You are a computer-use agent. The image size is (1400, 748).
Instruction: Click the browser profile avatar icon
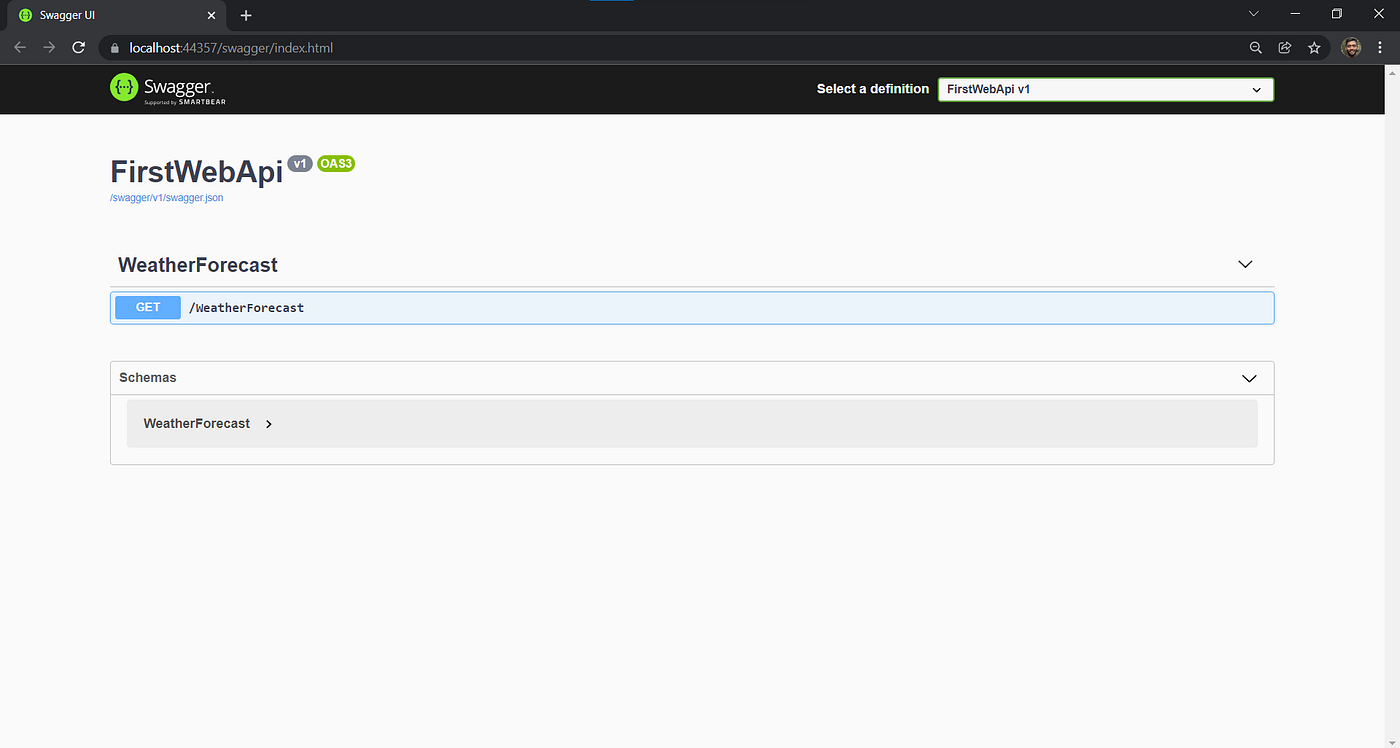click(x=1351, y=47)
